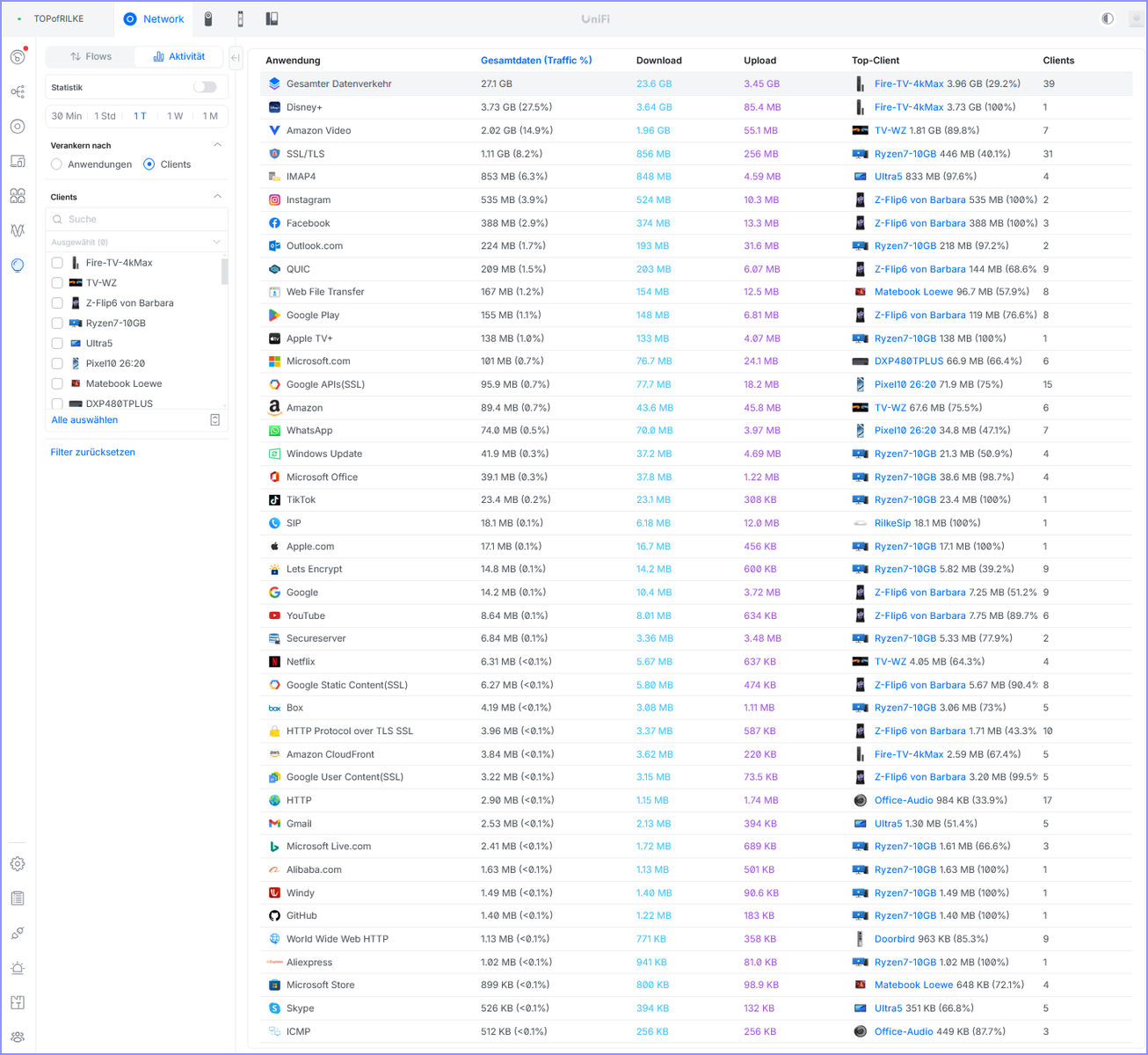Select the 1 W time range
The width and height of the screenshot is (1148, 1055).
(175, 116)
